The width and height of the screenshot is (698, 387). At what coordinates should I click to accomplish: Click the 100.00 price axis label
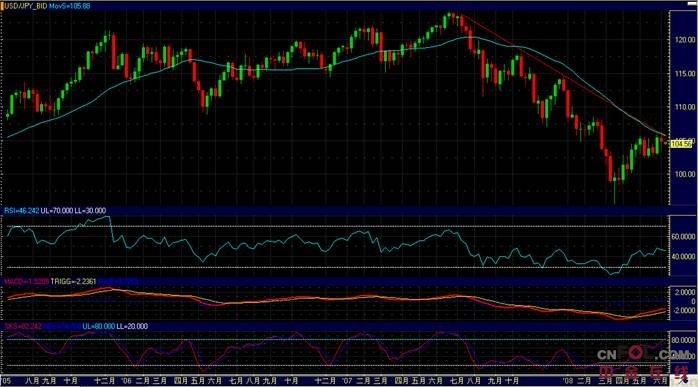click(x=684, y=174)
